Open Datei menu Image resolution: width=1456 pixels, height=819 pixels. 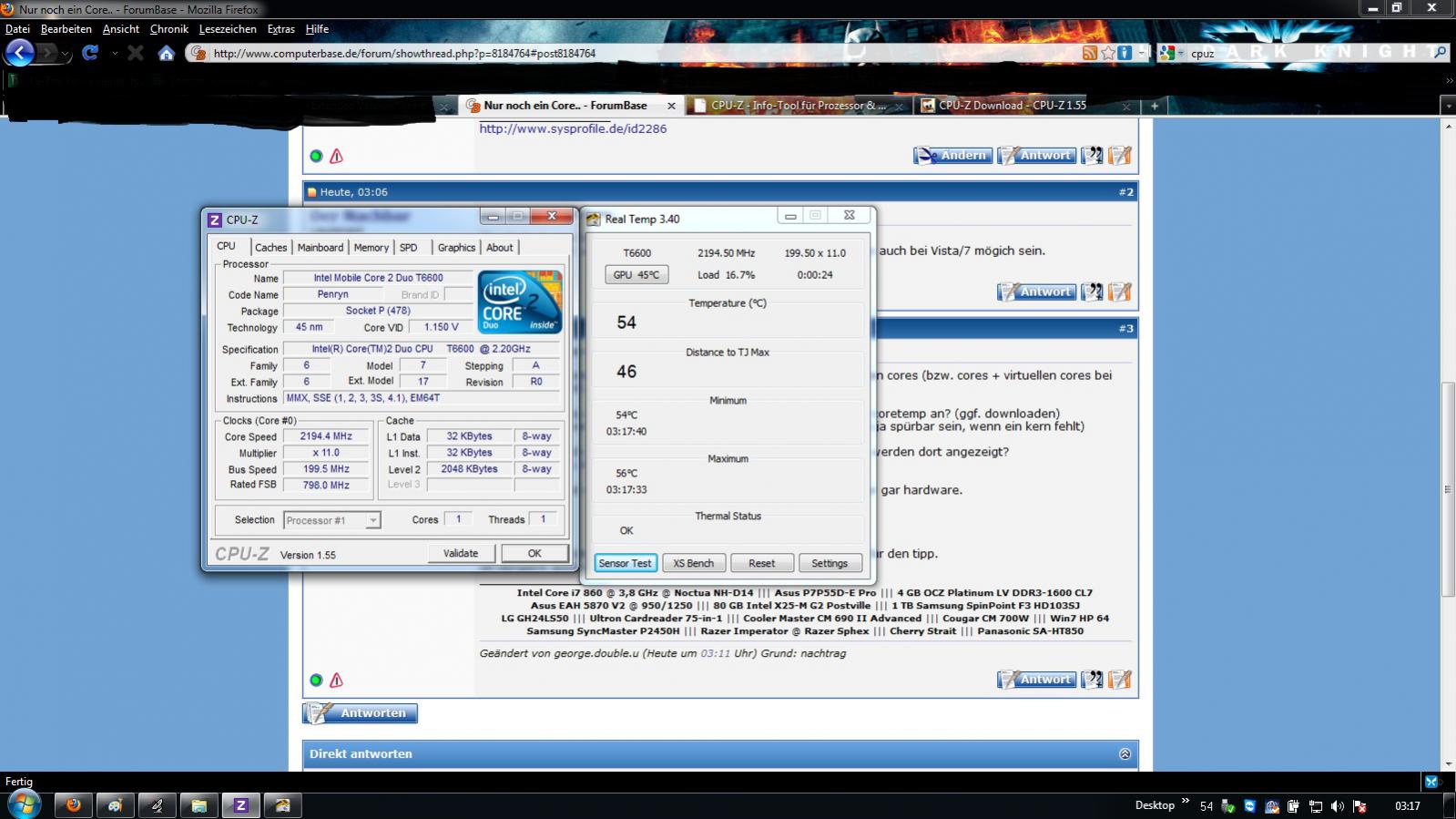(17, 29)
